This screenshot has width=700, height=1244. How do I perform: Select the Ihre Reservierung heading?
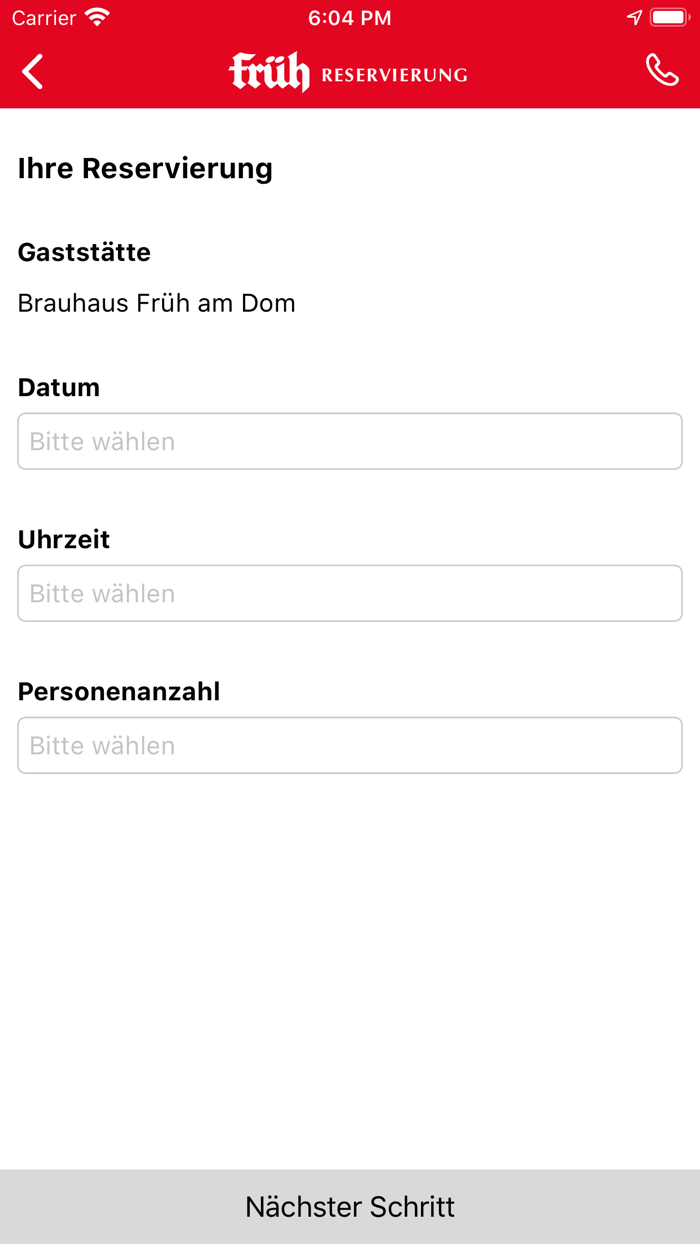coord(144,168)
